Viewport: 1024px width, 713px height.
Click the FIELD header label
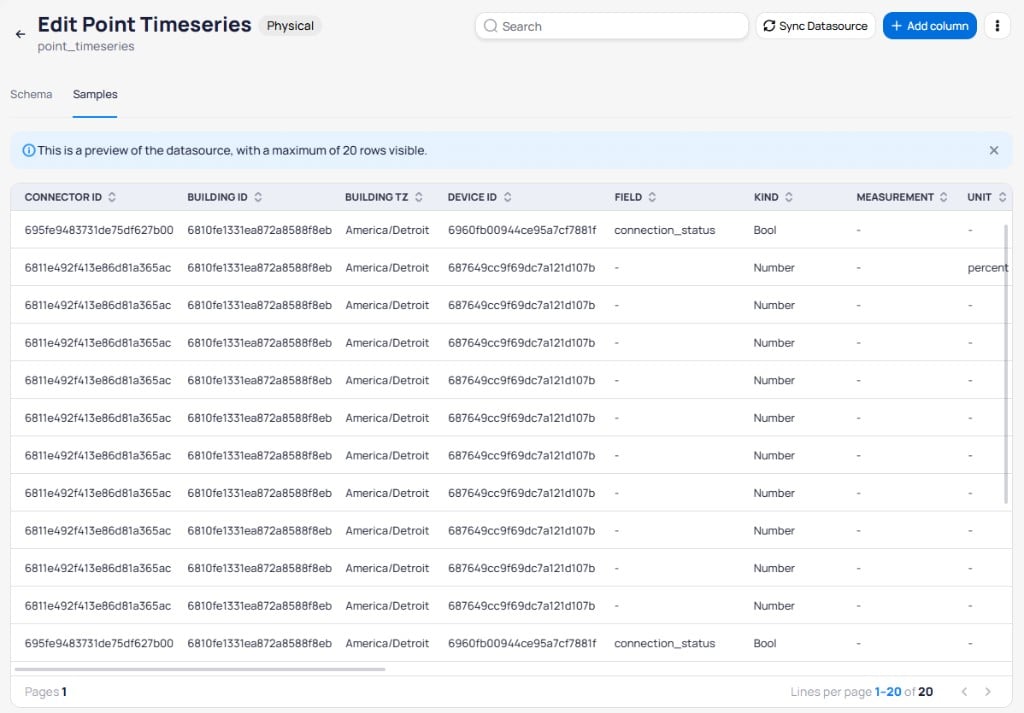tap(628, 197)
